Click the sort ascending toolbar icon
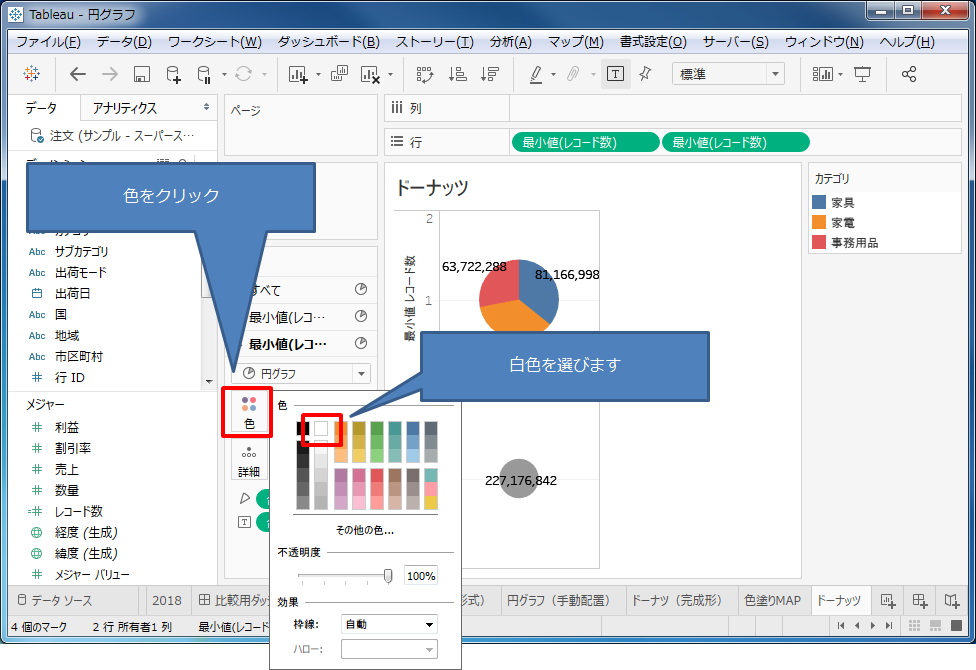The height and width of the screenshot is (670, 976). 457,74
